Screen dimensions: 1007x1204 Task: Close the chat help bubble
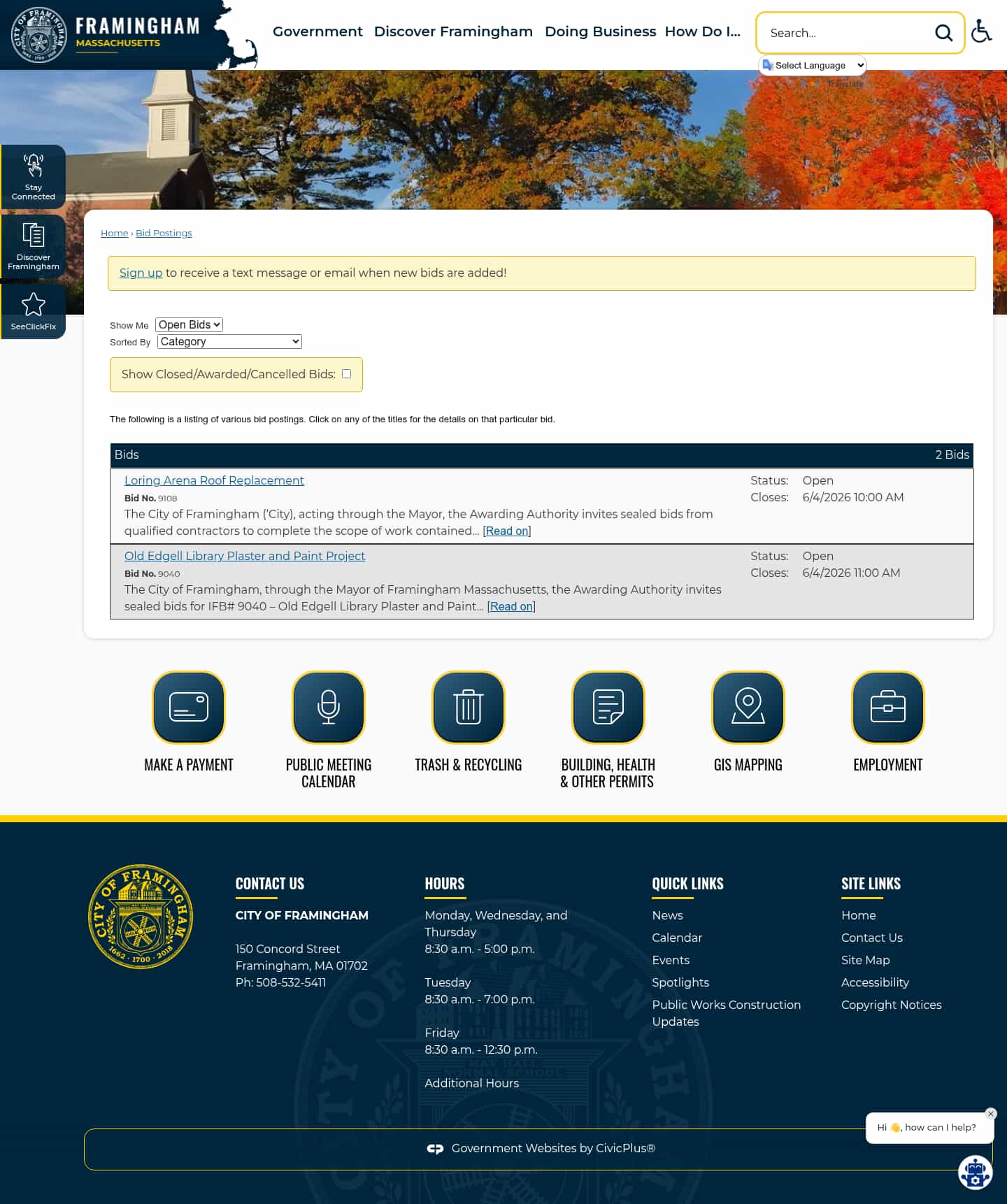[x=990, y=1114]
